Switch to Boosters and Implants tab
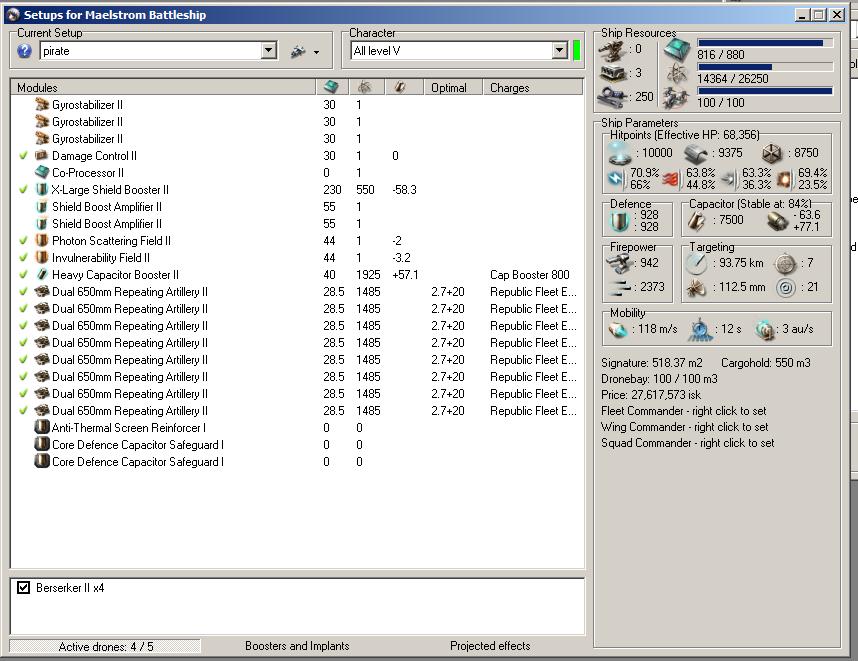The width and height of the screenshot is (858, 661). click(297, 646)
